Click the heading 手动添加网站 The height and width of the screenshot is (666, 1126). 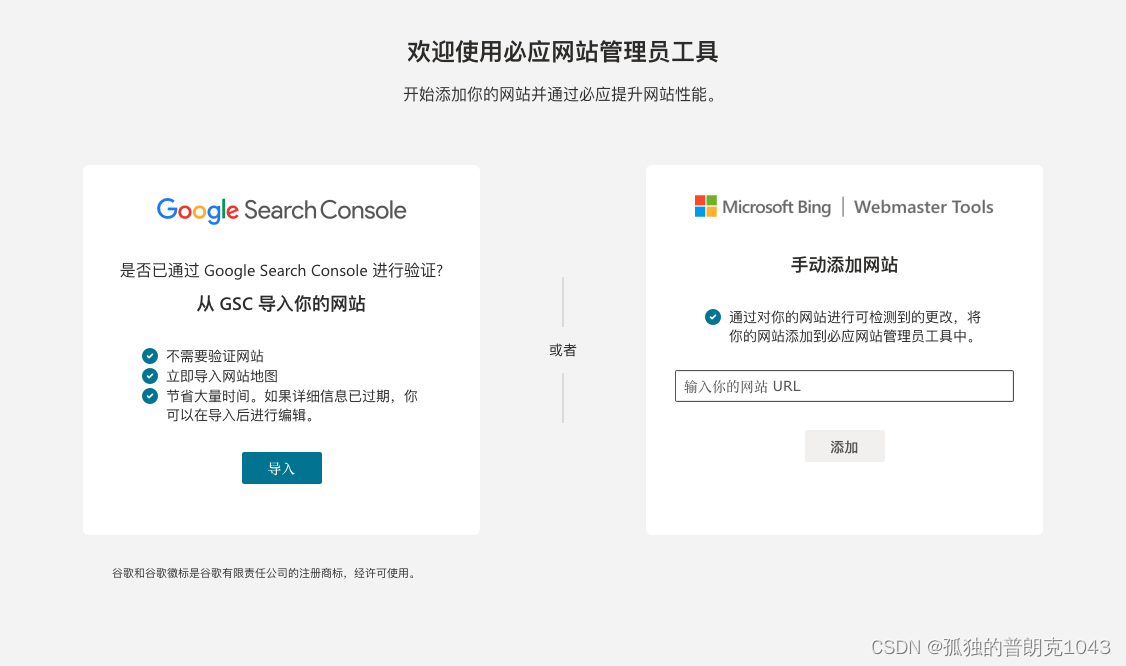(844, 265)
